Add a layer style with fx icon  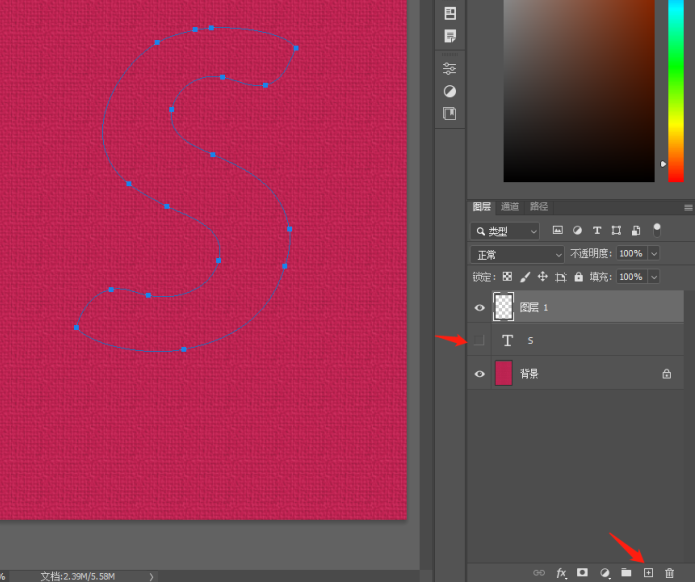[x=561, y=573]
